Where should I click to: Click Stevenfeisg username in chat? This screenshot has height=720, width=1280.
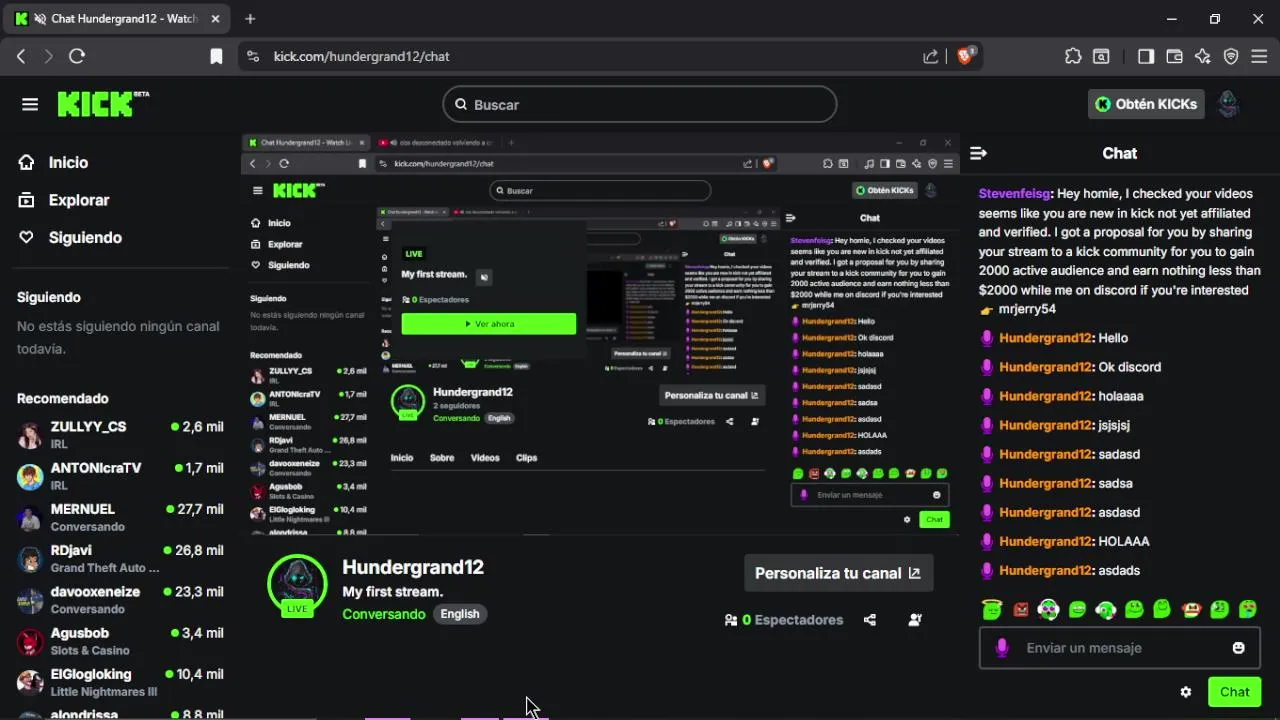[1014, 193]
